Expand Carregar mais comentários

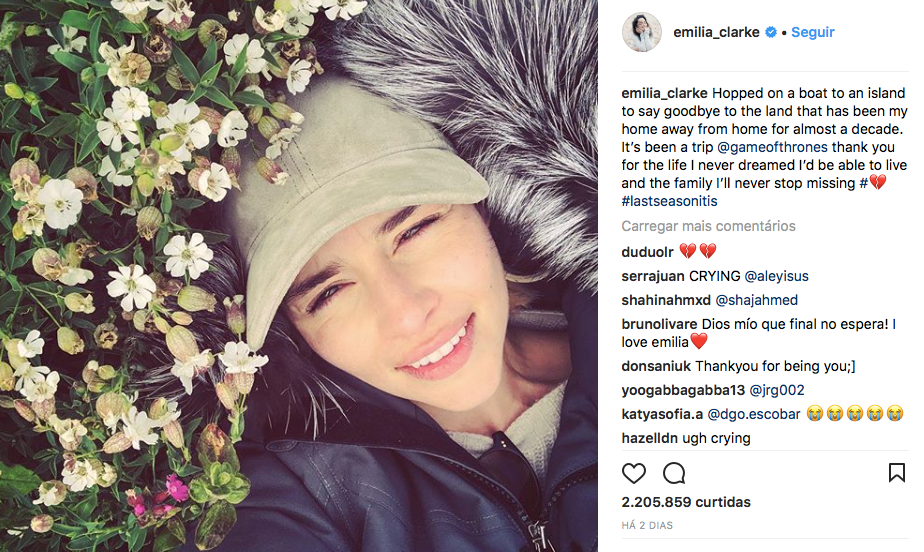708,226
